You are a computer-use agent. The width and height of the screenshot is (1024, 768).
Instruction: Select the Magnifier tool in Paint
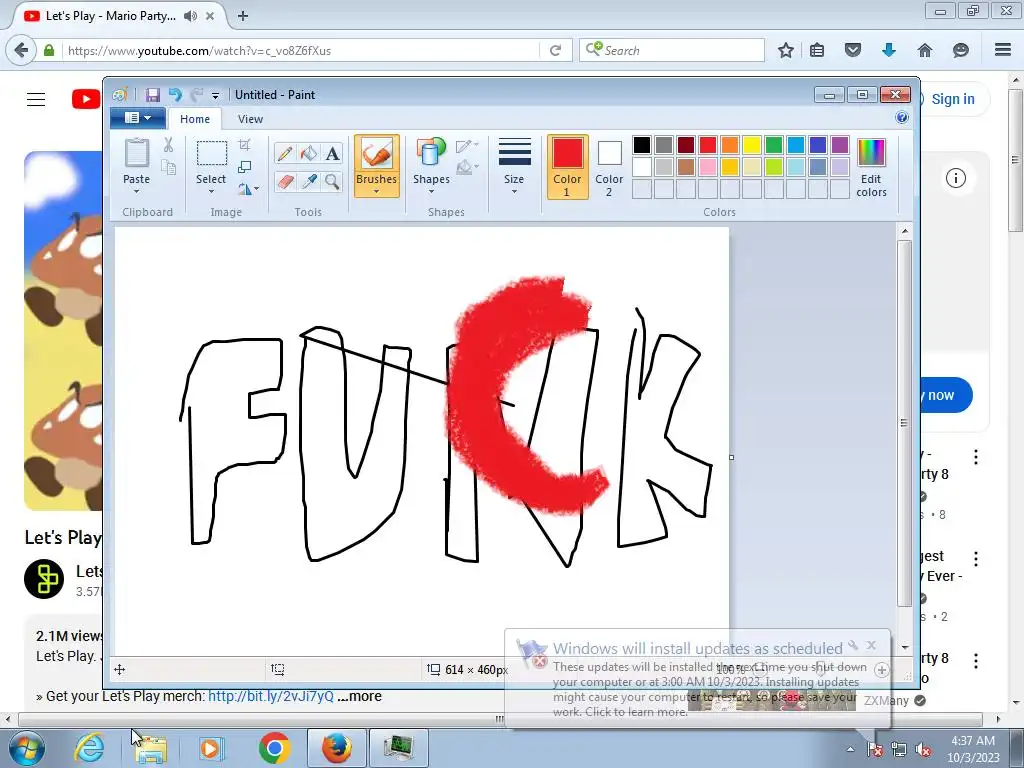(x=332, y=181)
